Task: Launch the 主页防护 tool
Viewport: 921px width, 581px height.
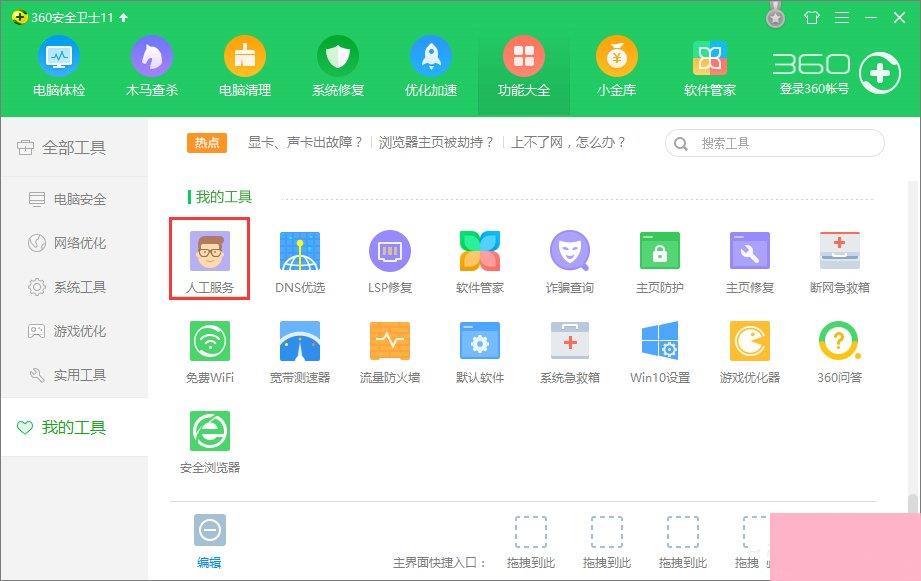Action: [x=659, y=262]
